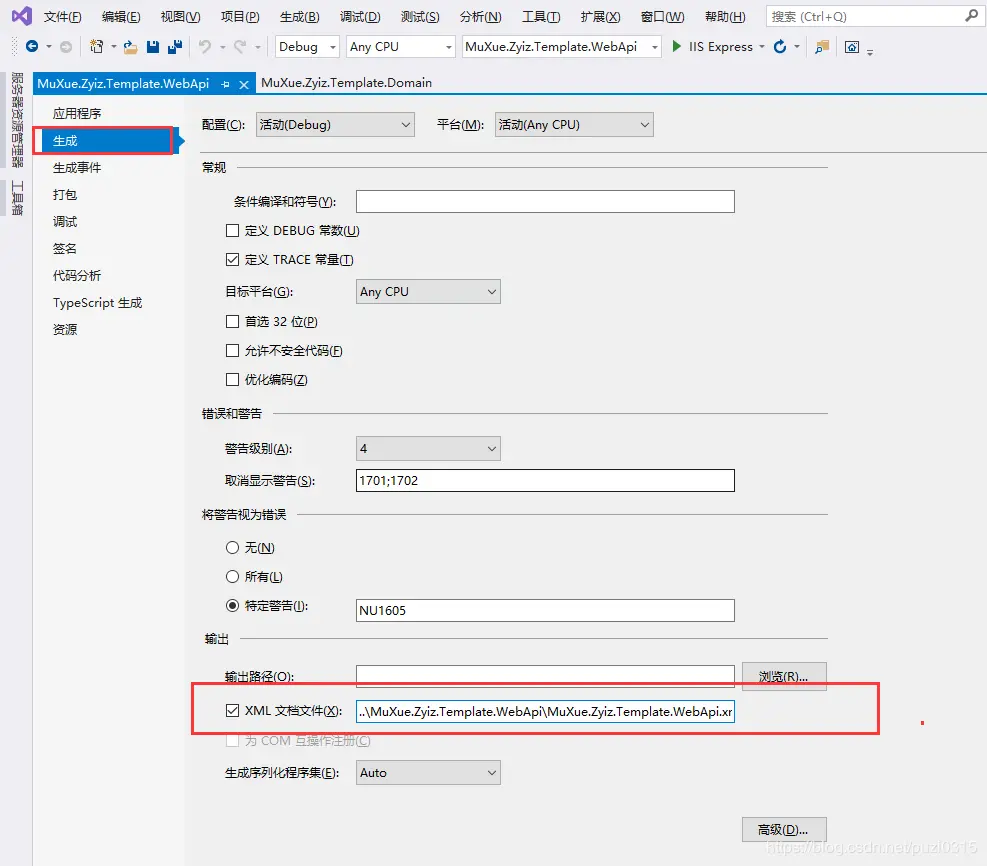Image resolution: width=987 pixels, height=866 pixels.
Task: Select the 无(N) radio button
Action: click(x=232, y=548)
